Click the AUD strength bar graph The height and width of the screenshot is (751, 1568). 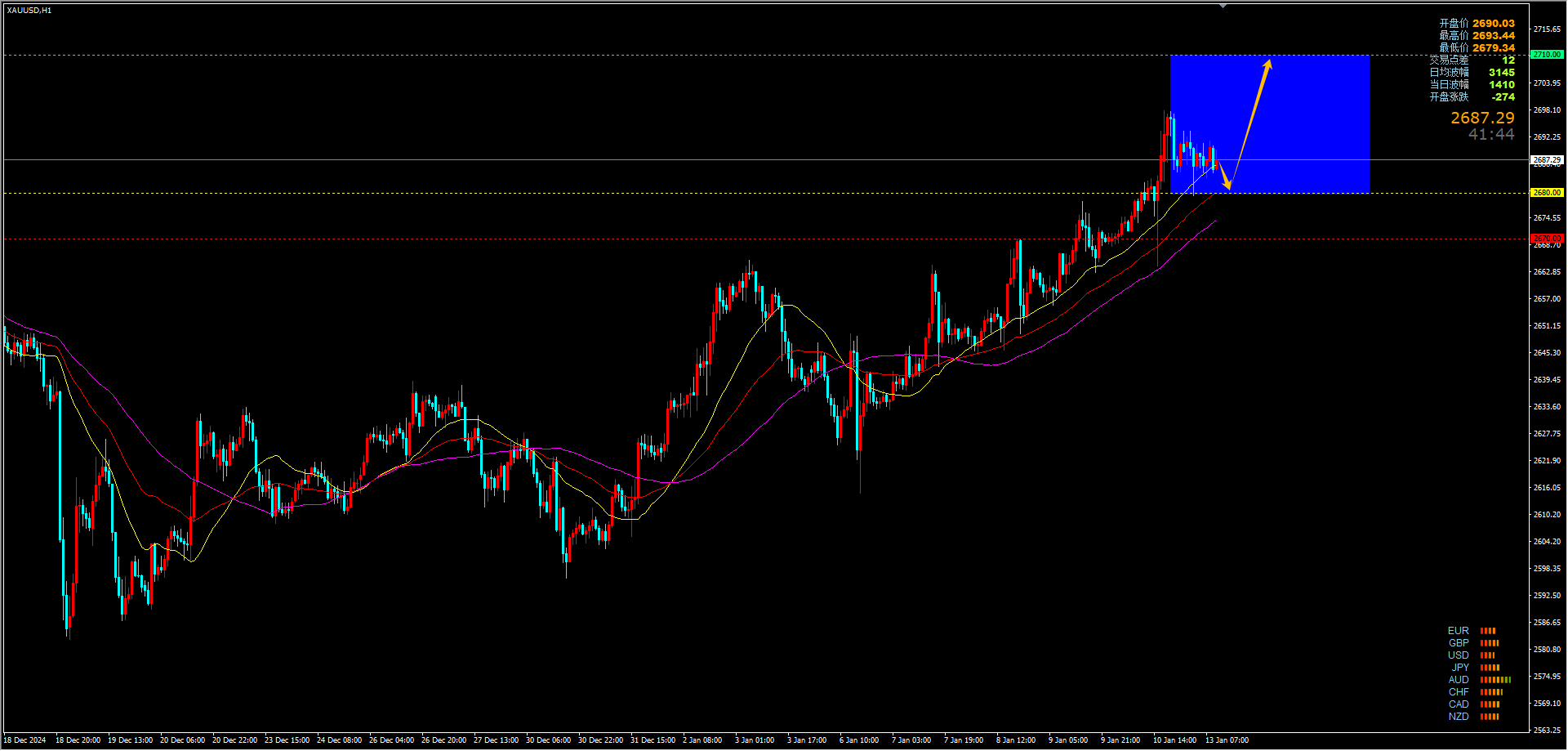[x=1495, y=680]
